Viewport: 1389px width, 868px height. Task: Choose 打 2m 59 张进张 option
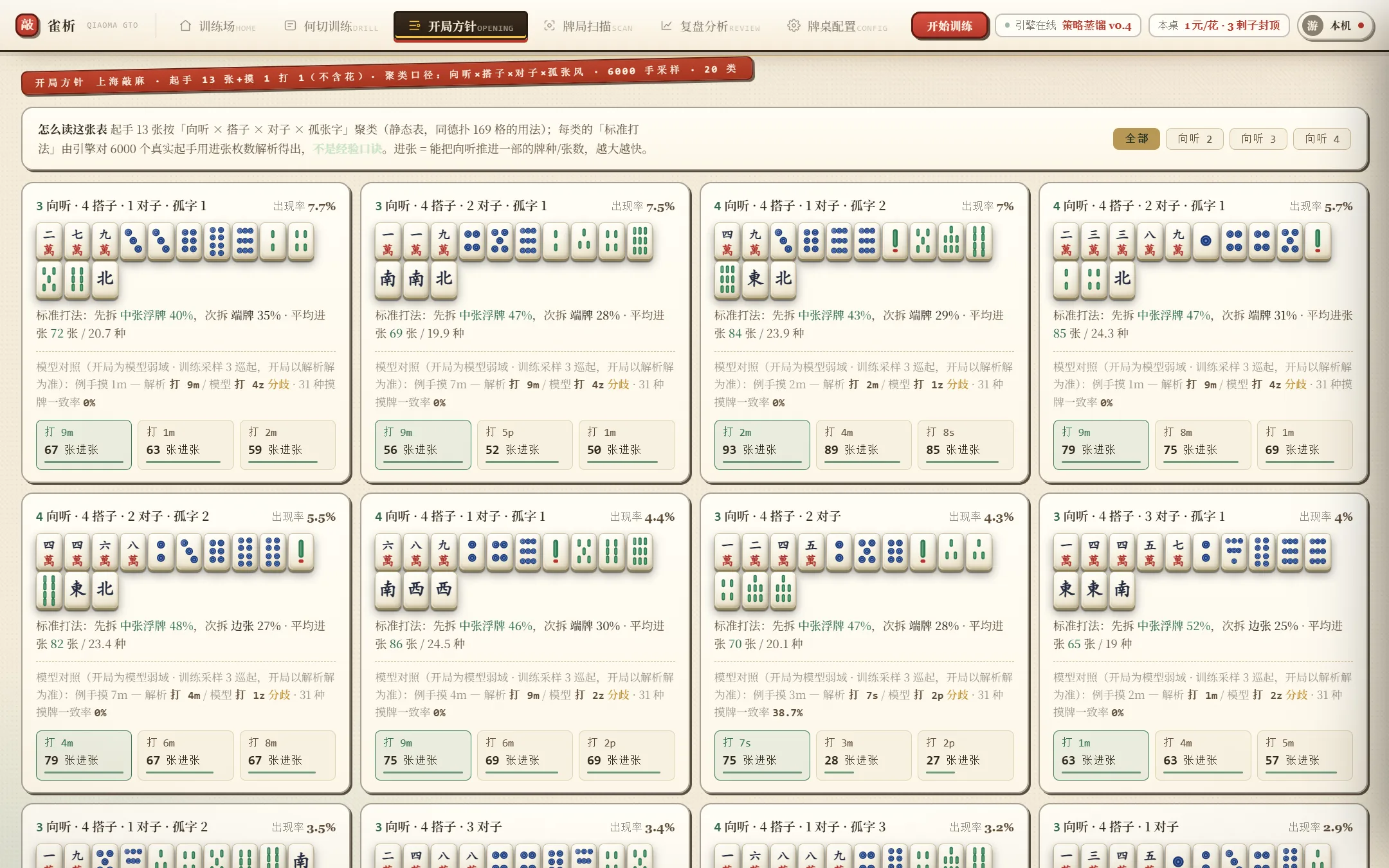[x=287, y=444]
